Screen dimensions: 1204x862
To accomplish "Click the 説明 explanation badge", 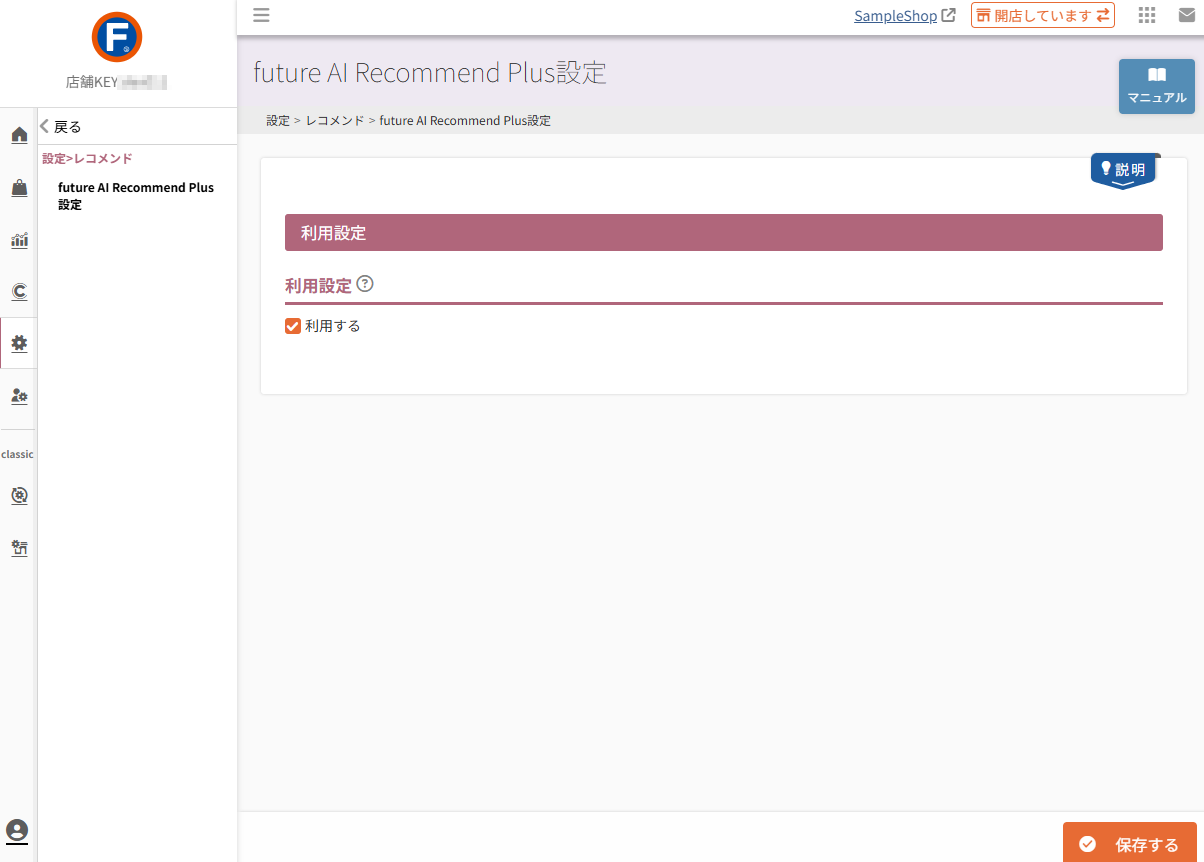I will pos(1124,169).
